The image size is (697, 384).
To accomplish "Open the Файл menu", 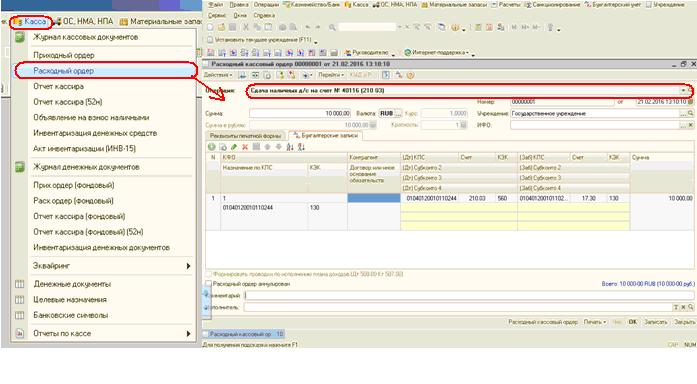I will point(216,4).
